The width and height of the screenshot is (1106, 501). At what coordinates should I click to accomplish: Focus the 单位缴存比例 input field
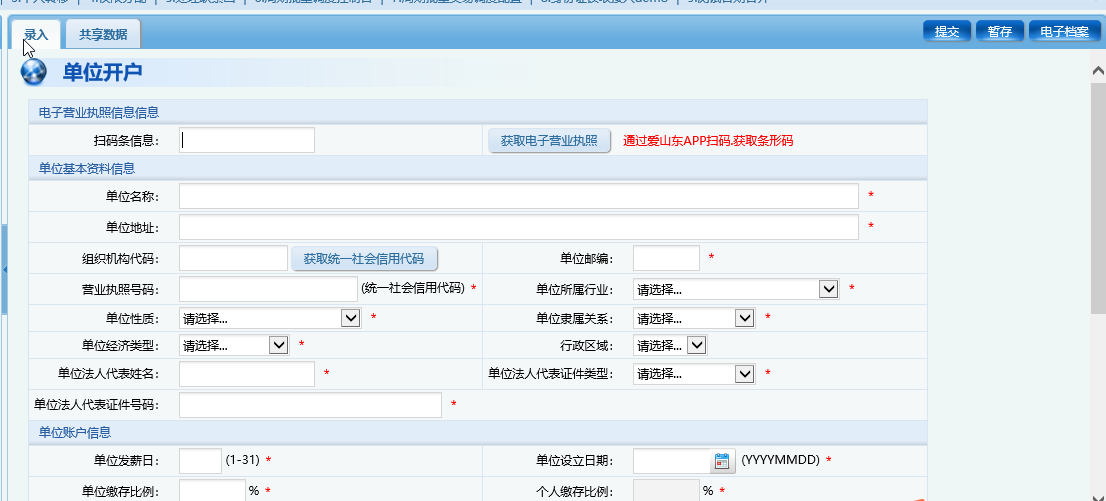(x=212, y=490)
